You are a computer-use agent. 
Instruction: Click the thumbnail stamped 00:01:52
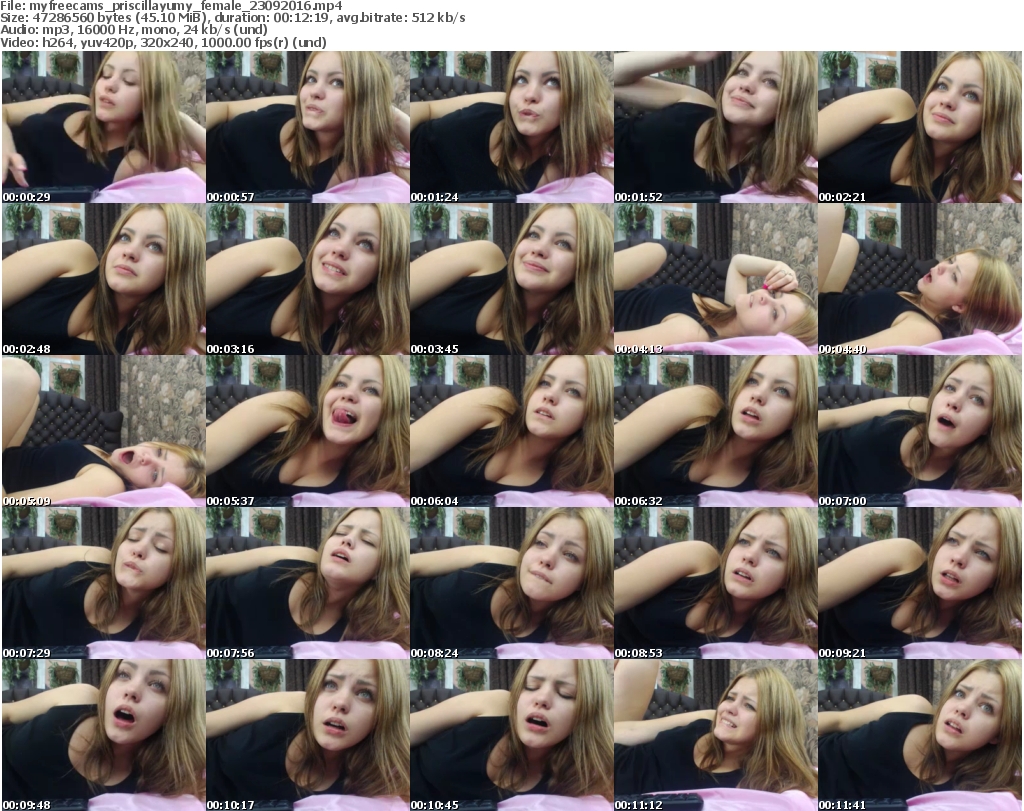(x=715, y=127)
